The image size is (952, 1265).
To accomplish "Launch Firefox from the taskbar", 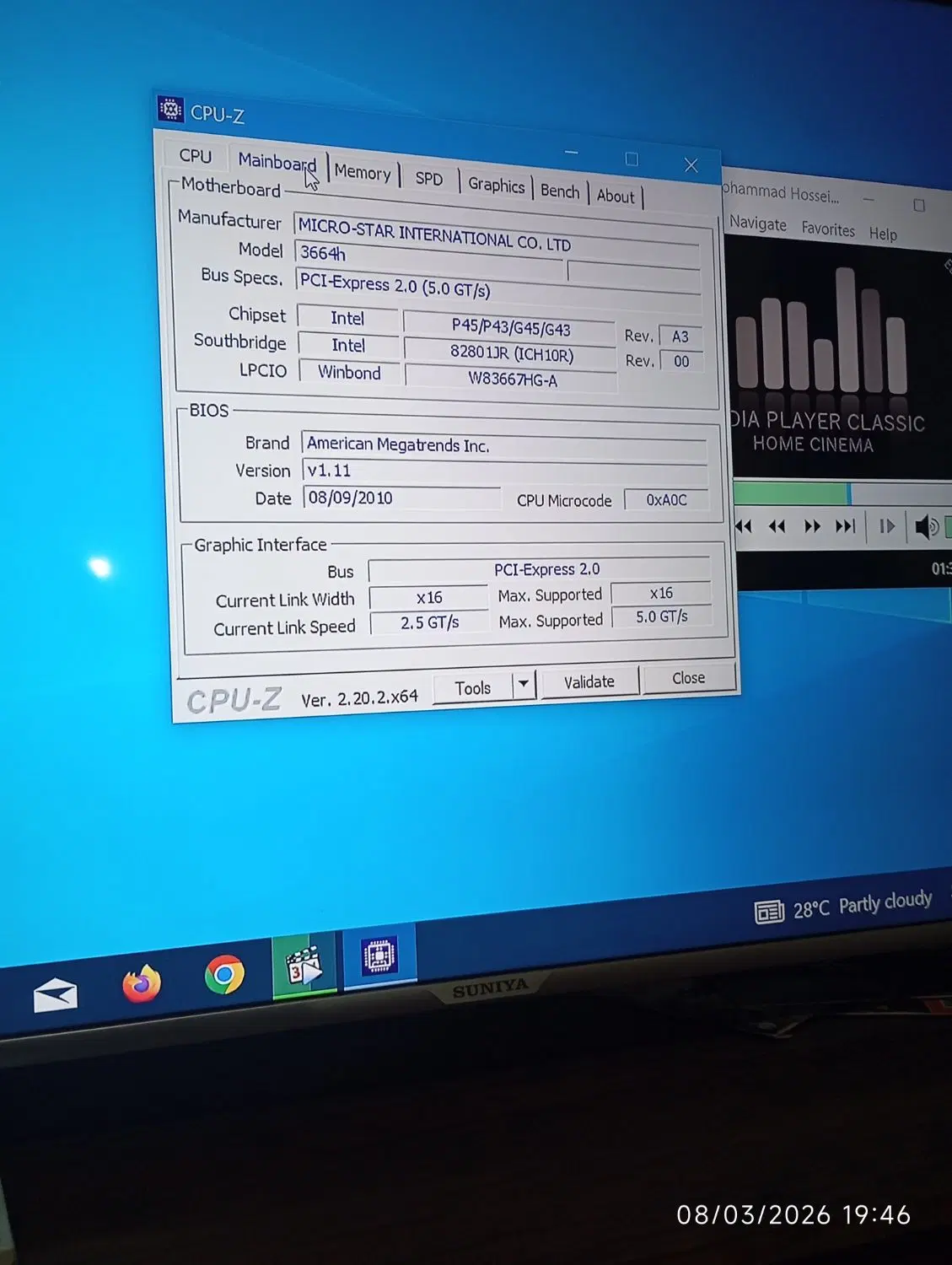I will tap(142, 983).
